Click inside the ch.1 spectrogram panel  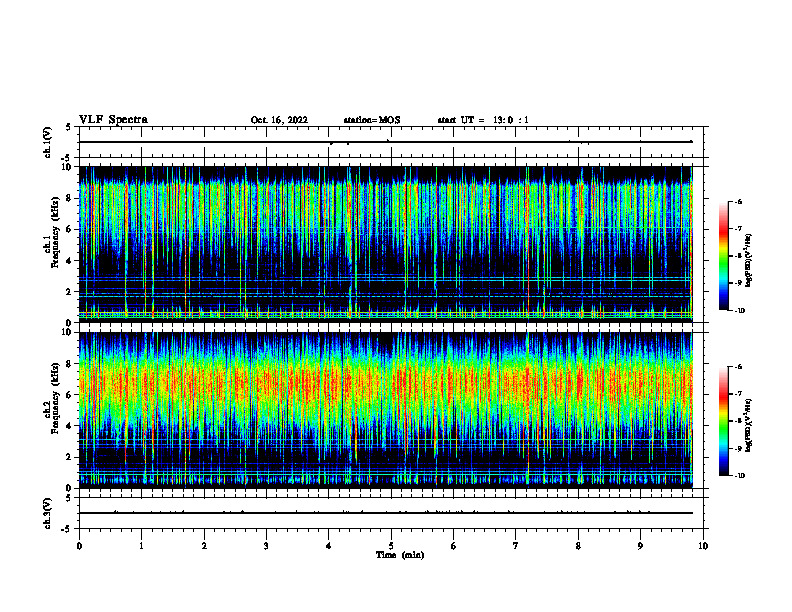click(x=386, y=244)
